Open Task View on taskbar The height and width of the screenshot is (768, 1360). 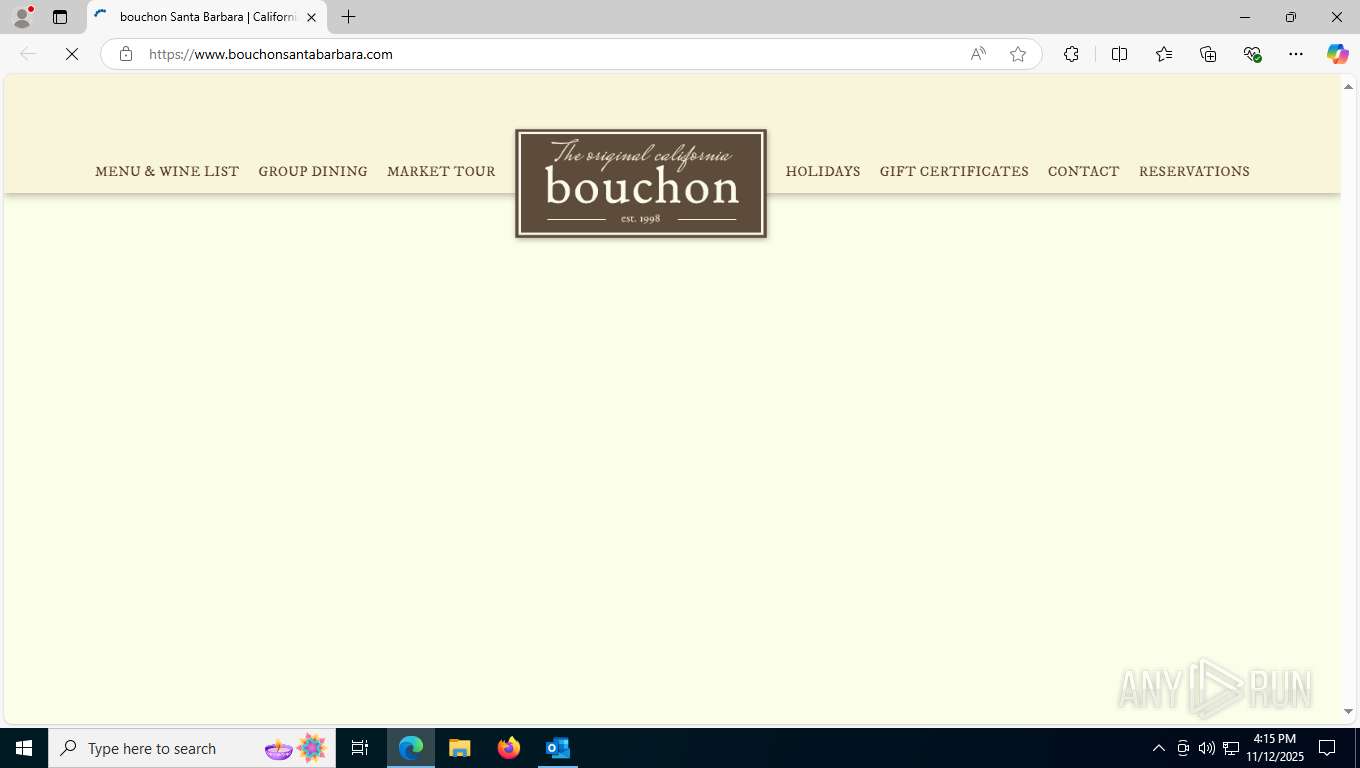(360, 748)
